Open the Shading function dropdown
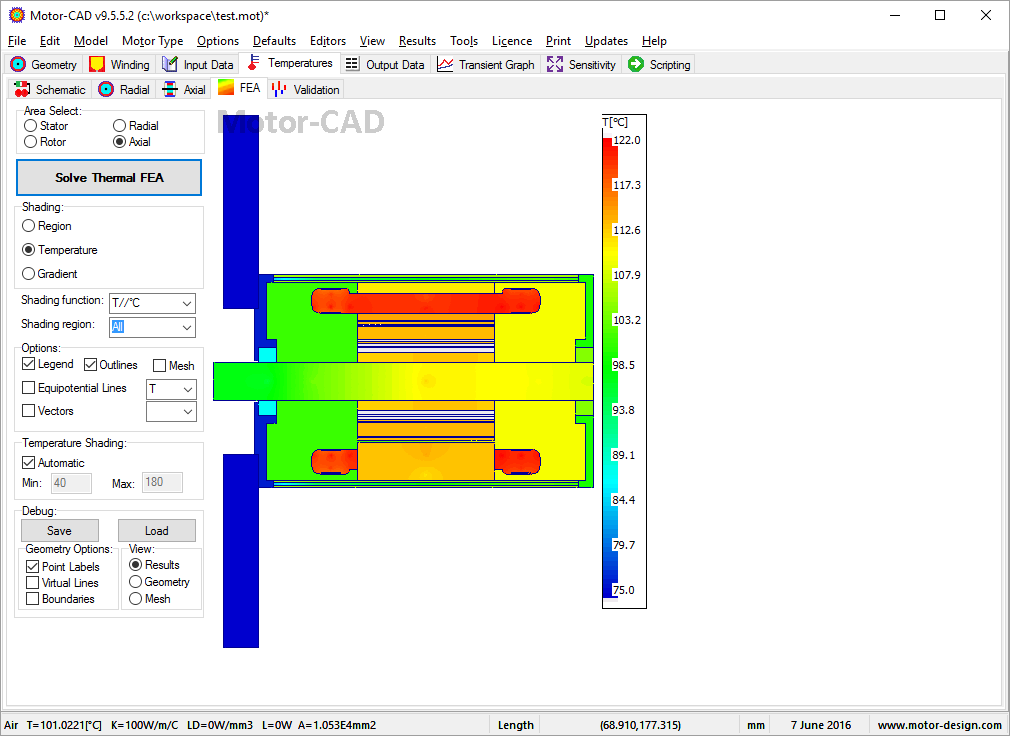Screen dimensions: 1010x736 tap(152, 303)
